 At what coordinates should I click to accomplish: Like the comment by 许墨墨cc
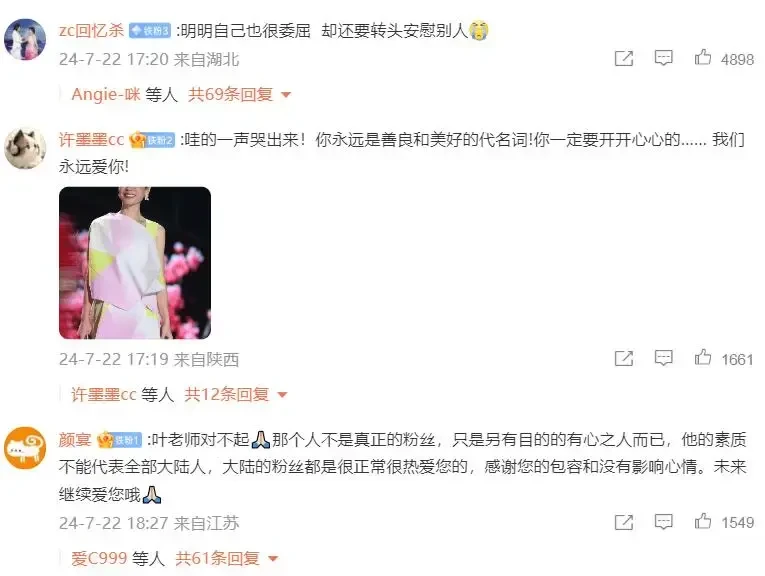point(703,358)
